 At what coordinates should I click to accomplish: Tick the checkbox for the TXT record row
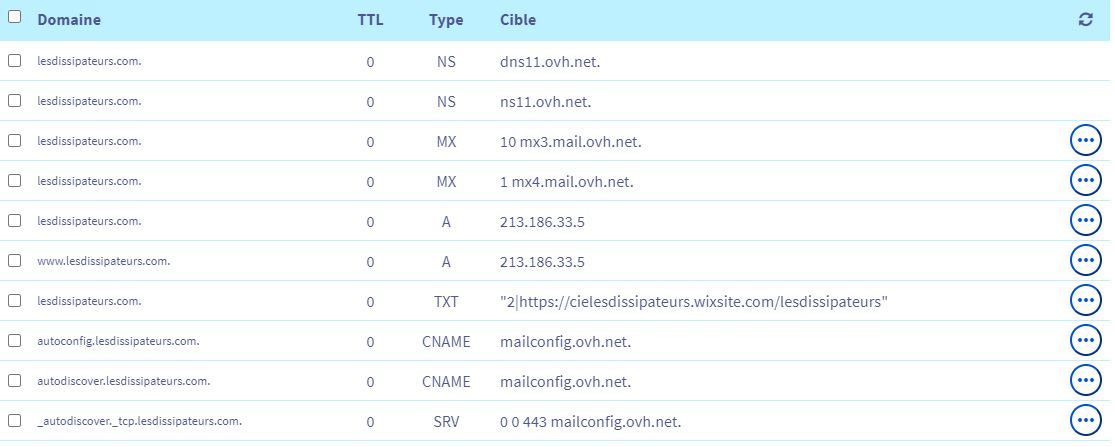[x=15, y=301]
